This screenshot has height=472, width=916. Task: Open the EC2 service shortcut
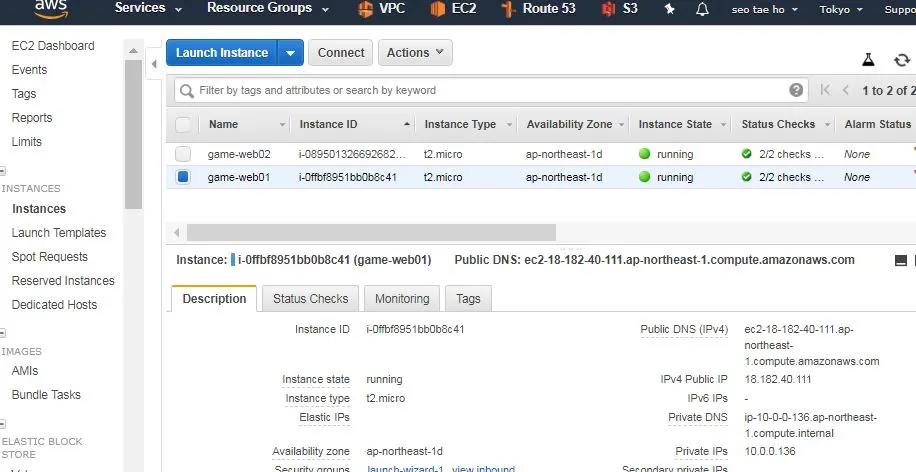point(453,9)
